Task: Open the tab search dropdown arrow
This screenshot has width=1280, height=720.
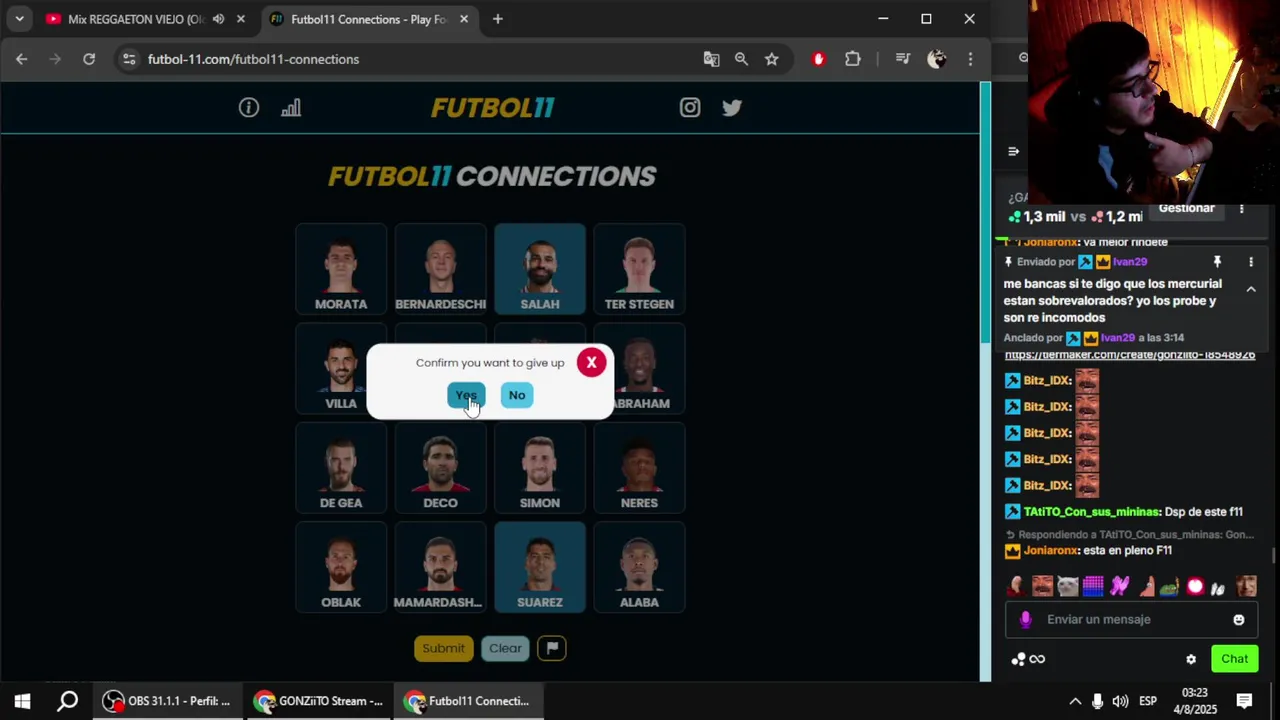Action: tap(19, 19)
